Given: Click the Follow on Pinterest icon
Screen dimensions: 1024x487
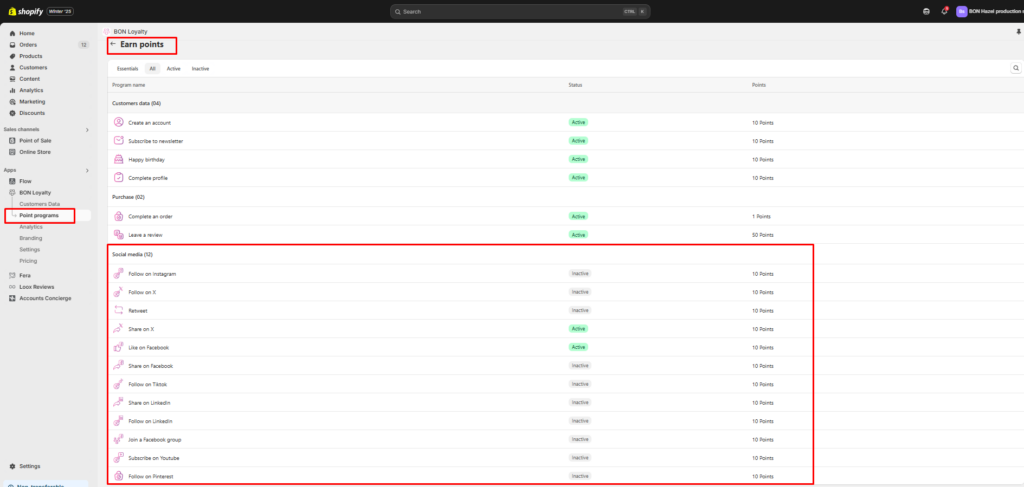Looking at the screenshot, I should (118, 476).
